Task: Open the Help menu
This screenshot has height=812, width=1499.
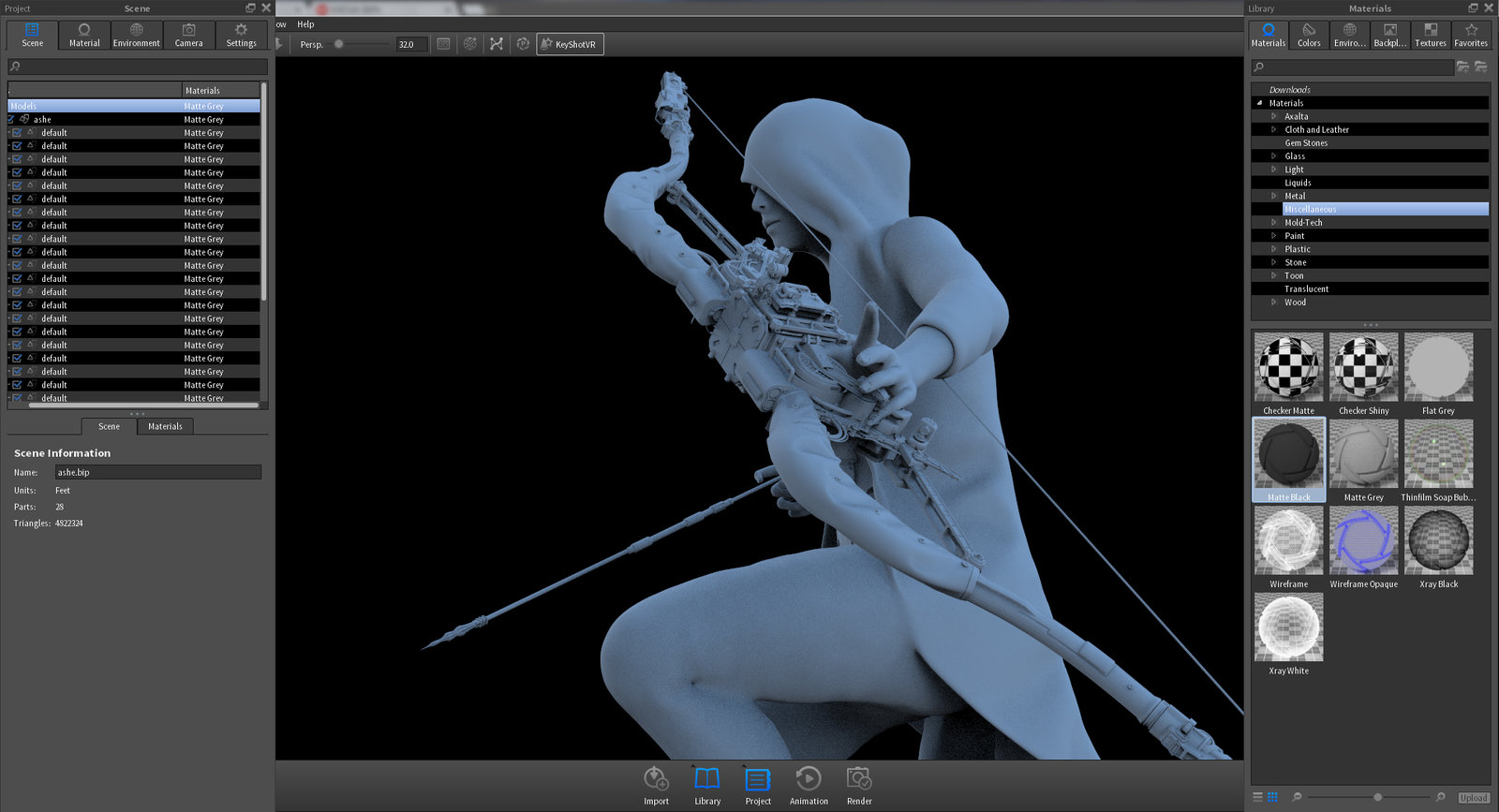Action: pyautogui.click(x=305, y=24)
